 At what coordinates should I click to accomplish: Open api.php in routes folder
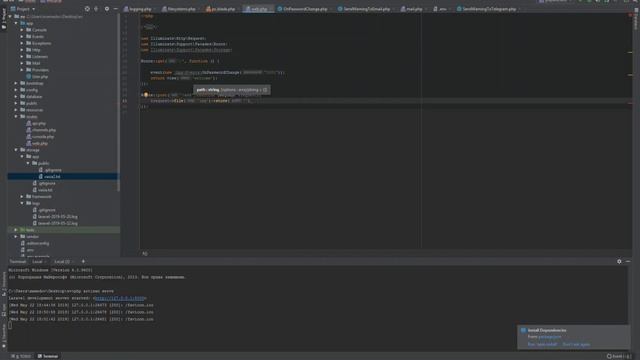[x=36, y=123]
